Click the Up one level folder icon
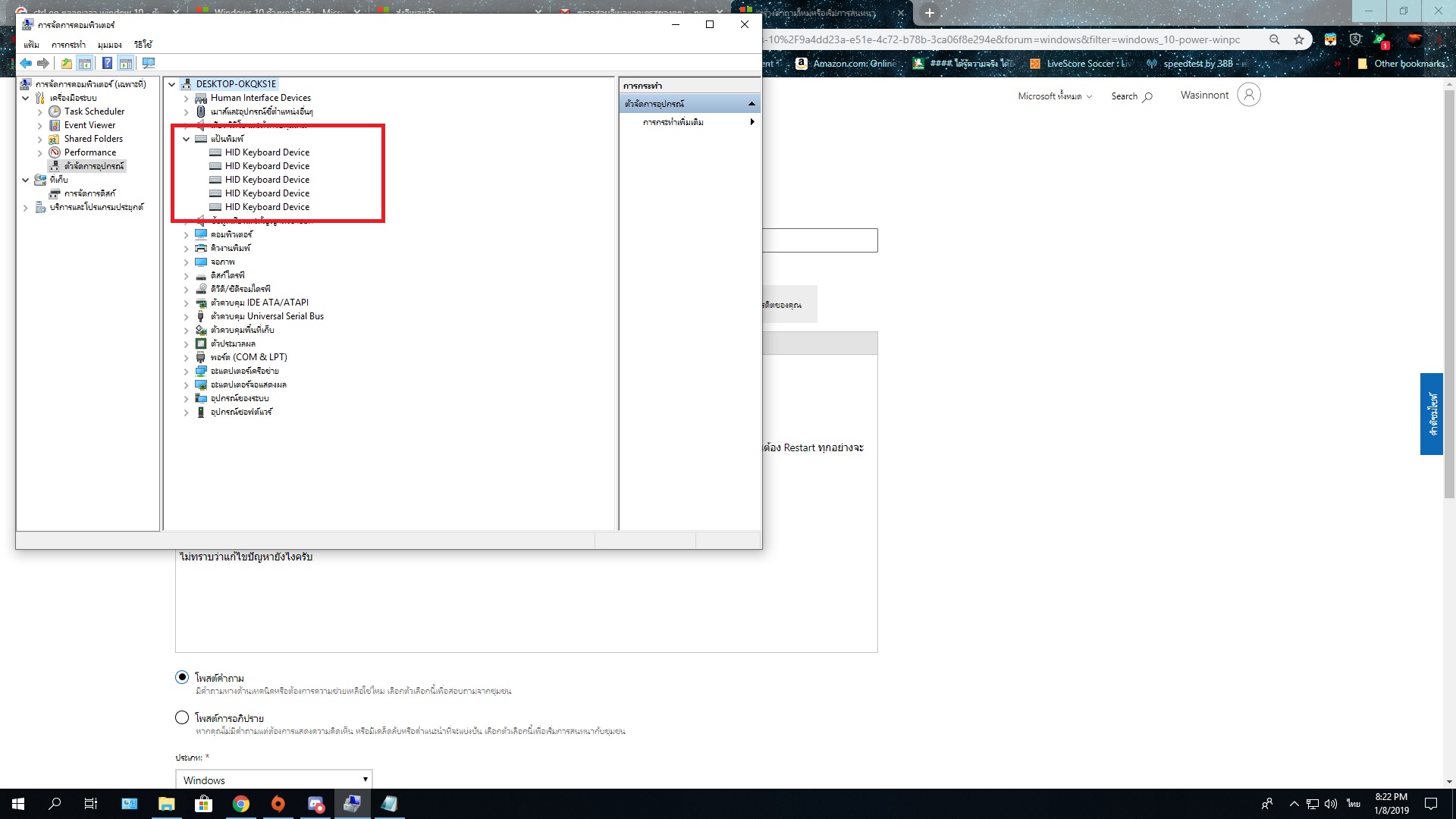Screen dimensions: 1456x819 click(x=67, y=63)
